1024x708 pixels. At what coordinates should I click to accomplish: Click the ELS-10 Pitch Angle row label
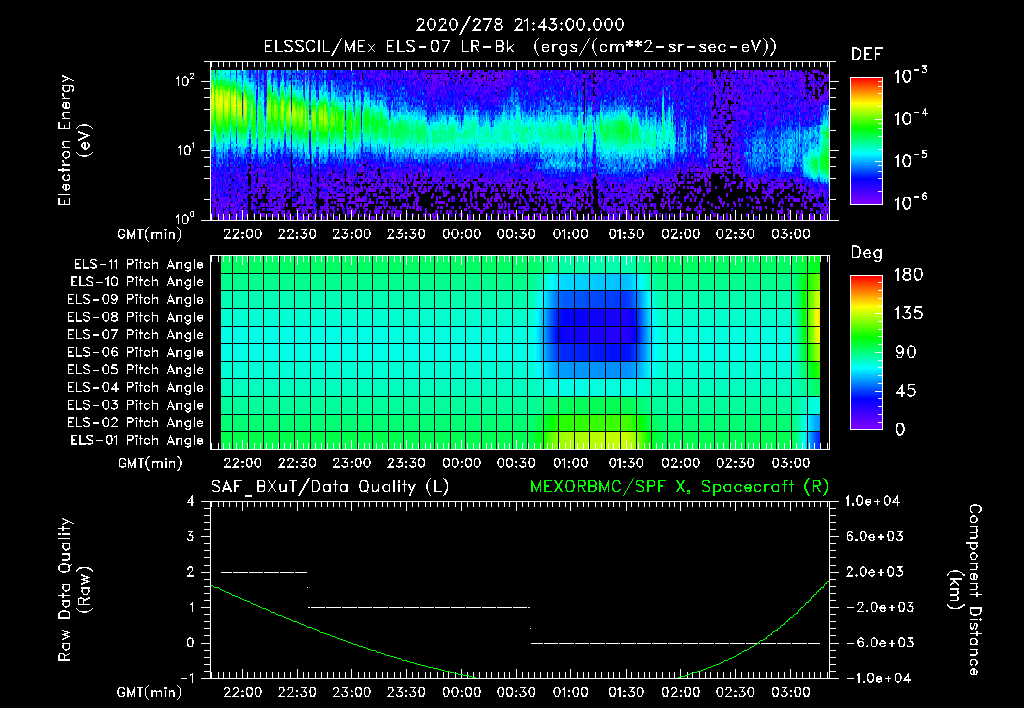click(137, 282)
